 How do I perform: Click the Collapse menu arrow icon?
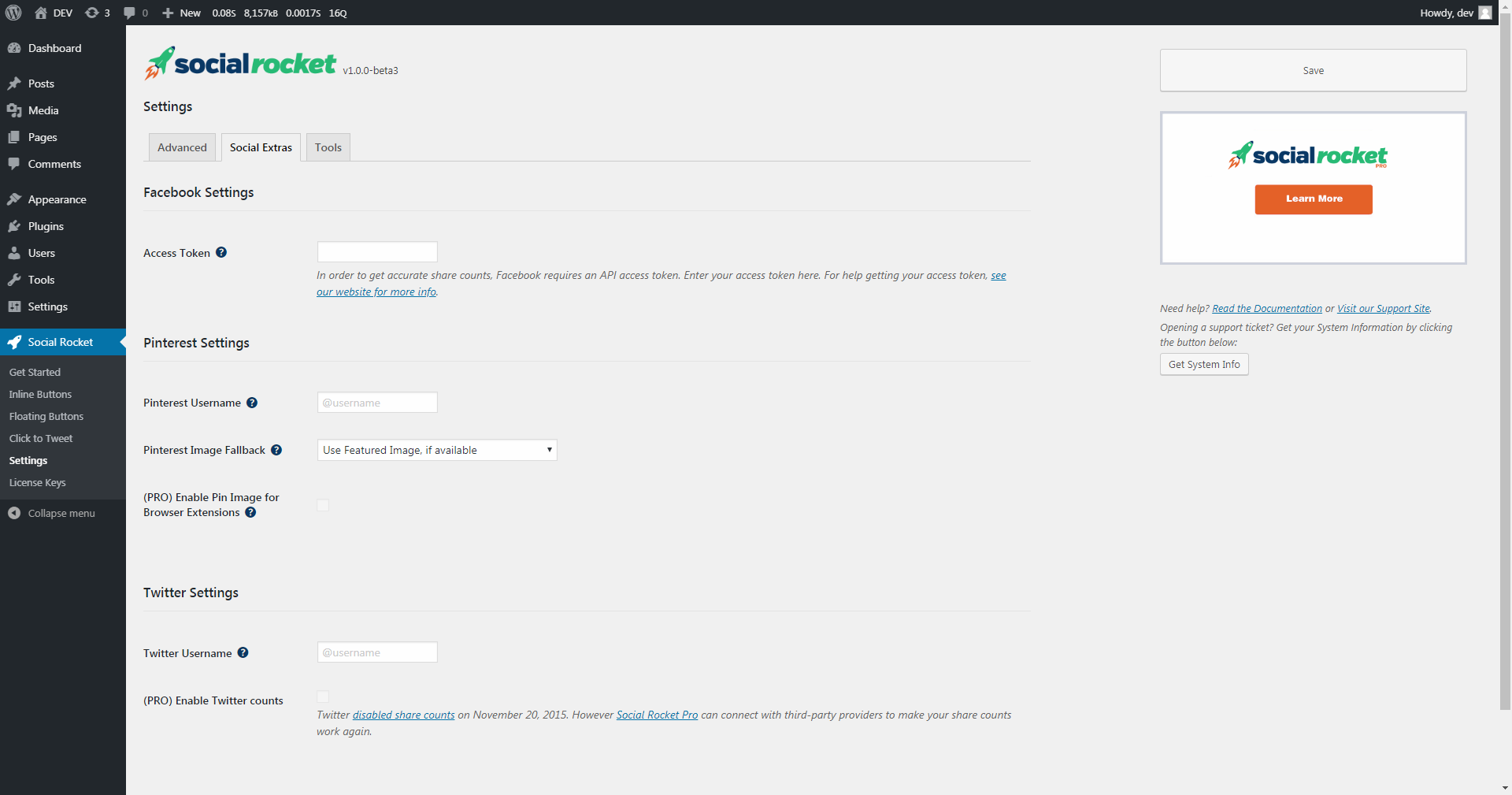14,513
